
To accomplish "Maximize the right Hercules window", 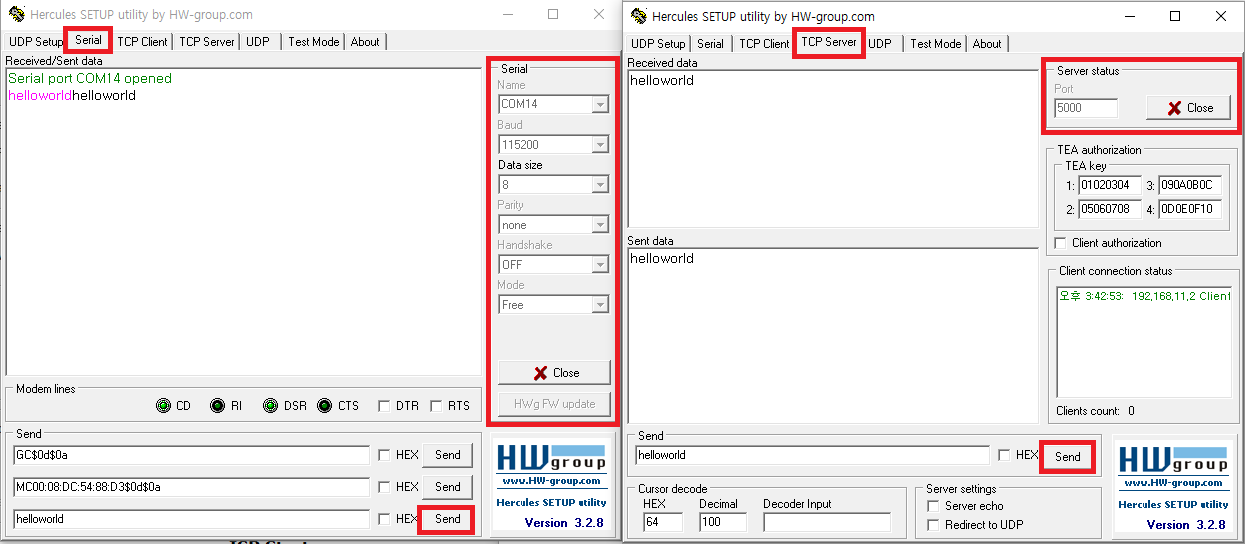I will [x=1175, y=16].
